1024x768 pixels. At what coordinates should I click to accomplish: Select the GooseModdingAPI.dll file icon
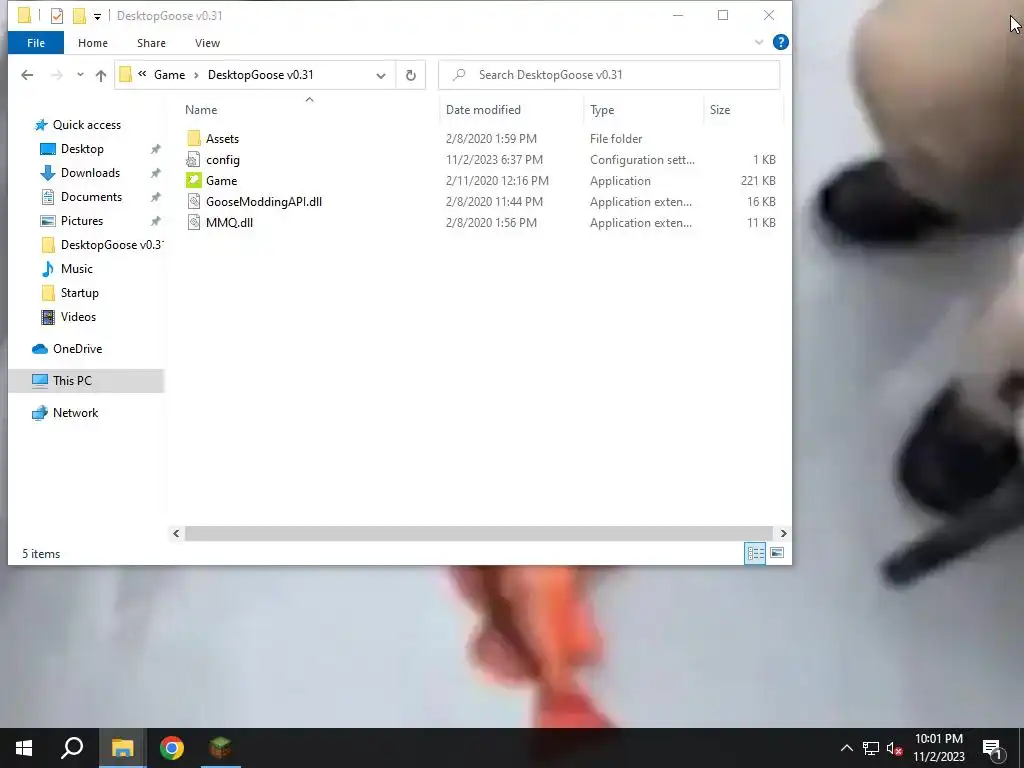[193, 201]
